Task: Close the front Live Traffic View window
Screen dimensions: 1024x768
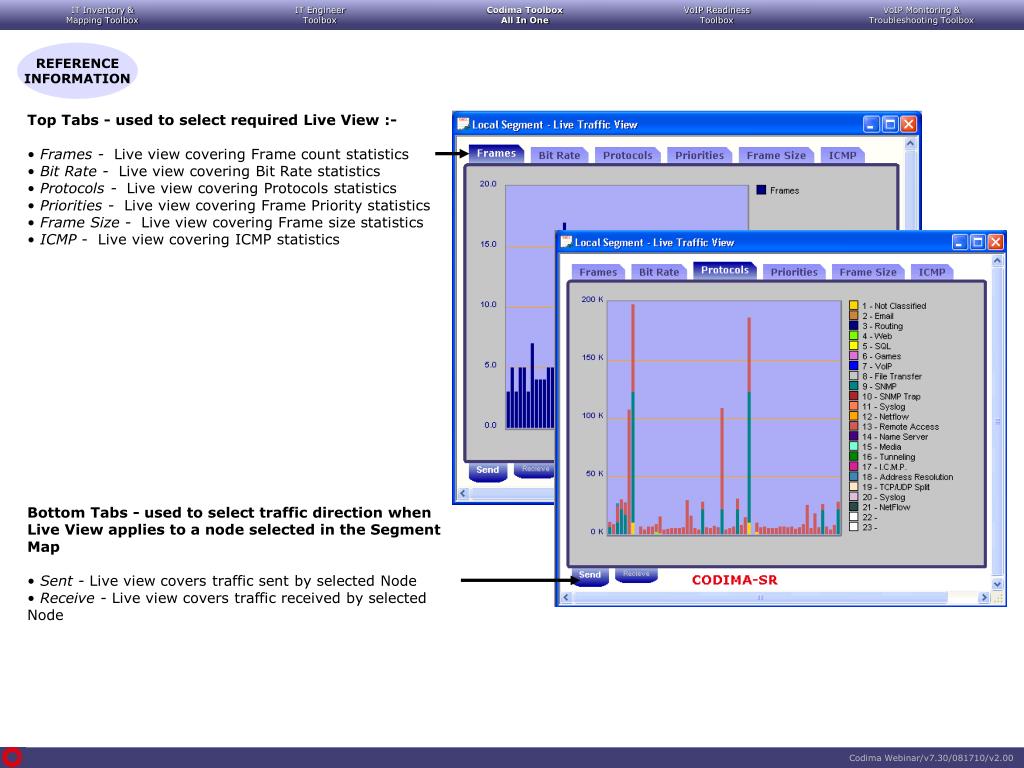Action: point(995,242)
